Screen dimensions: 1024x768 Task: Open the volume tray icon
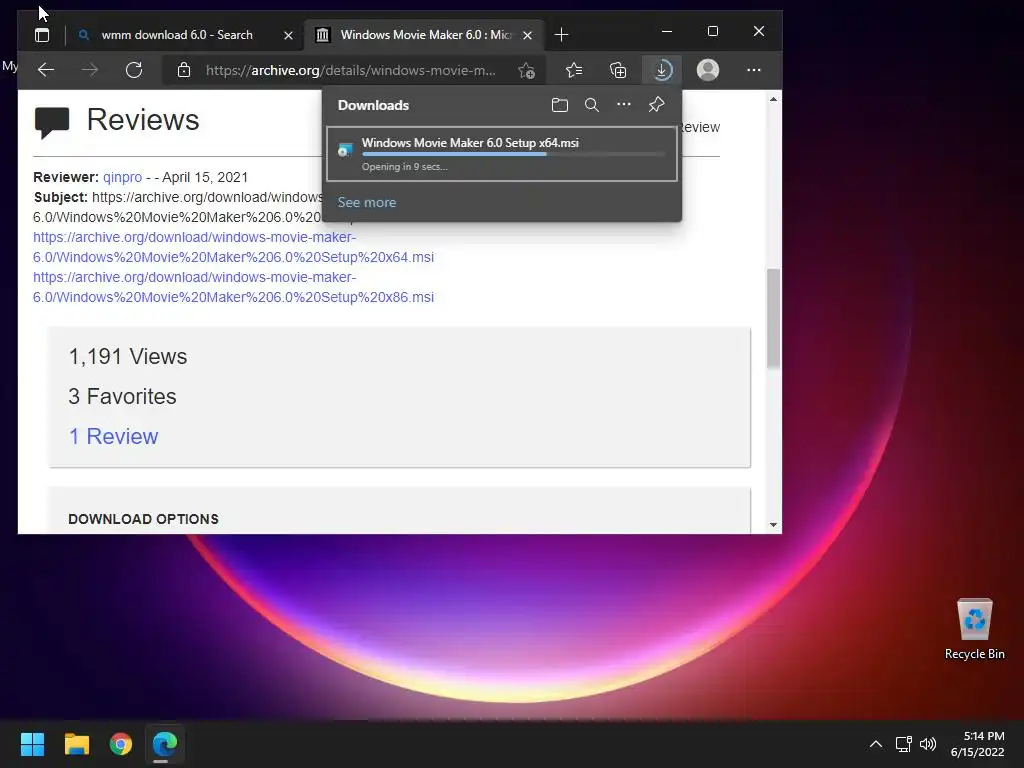(927, 744)
